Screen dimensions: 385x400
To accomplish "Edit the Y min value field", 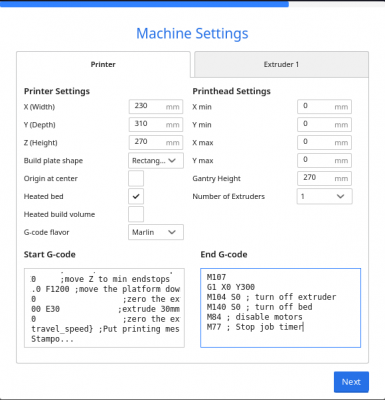I will click(324, 124).
